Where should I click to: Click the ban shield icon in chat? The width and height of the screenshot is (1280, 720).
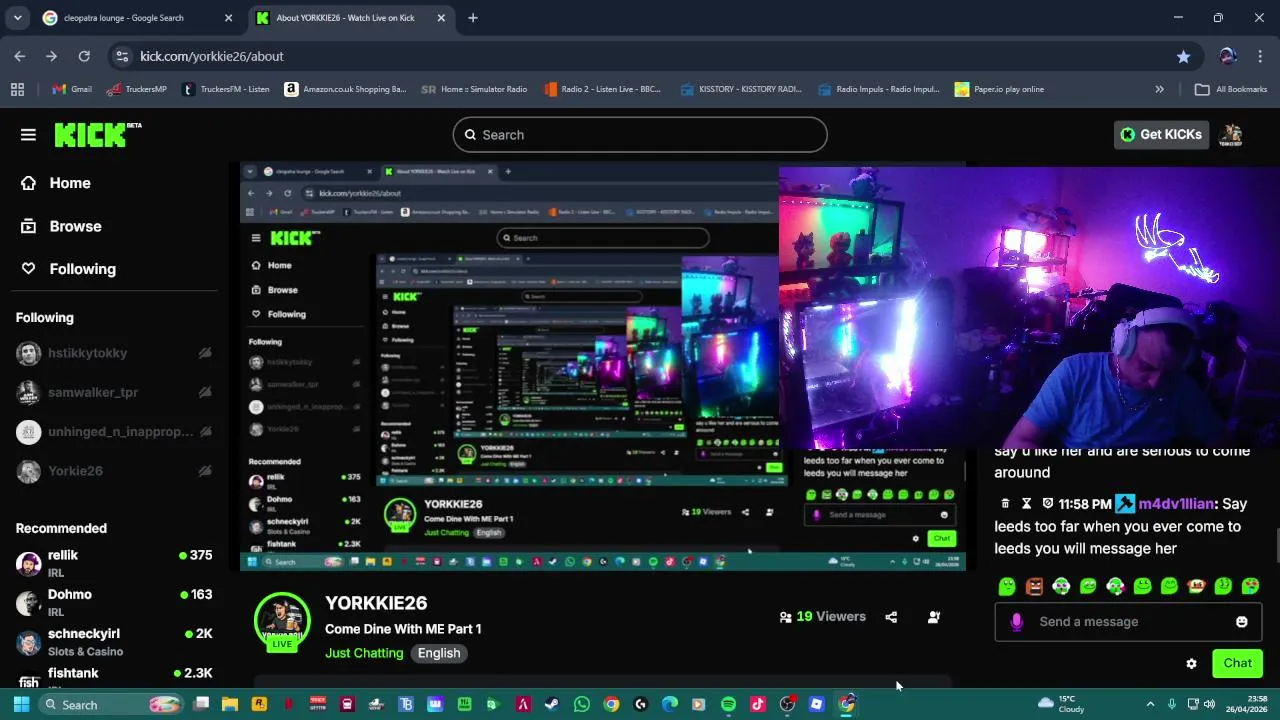click(x=1047, y=504)
